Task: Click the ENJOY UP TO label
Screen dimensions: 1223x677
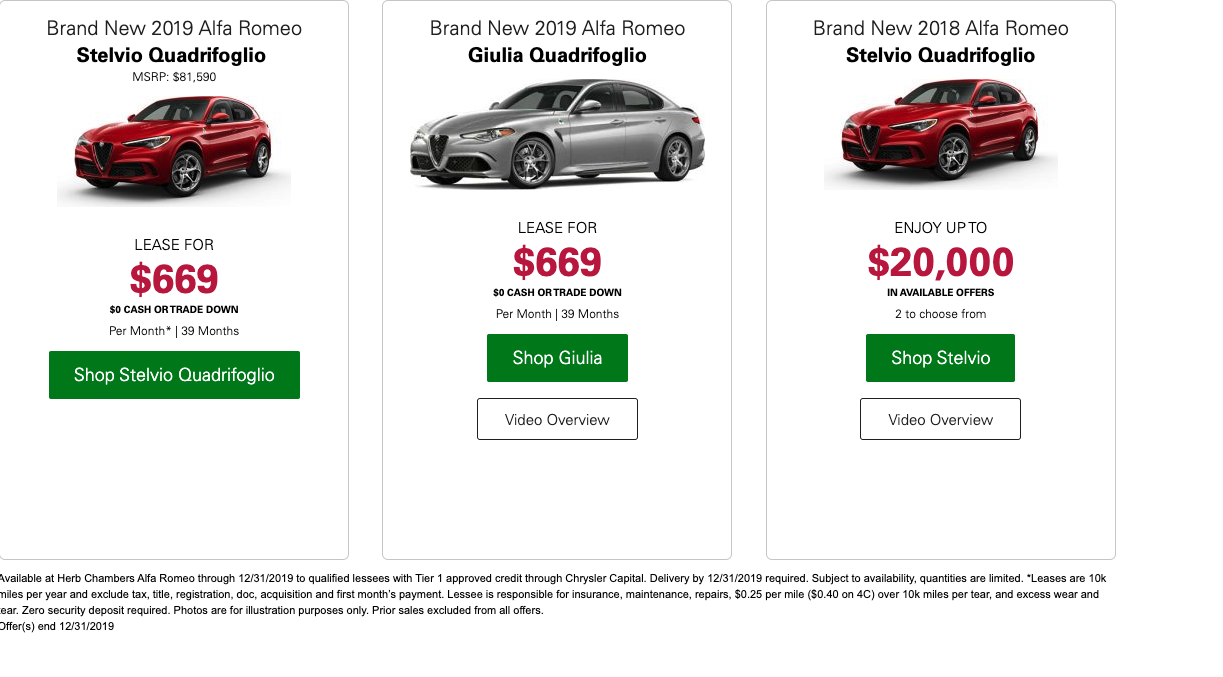Action: coord(940,228)
